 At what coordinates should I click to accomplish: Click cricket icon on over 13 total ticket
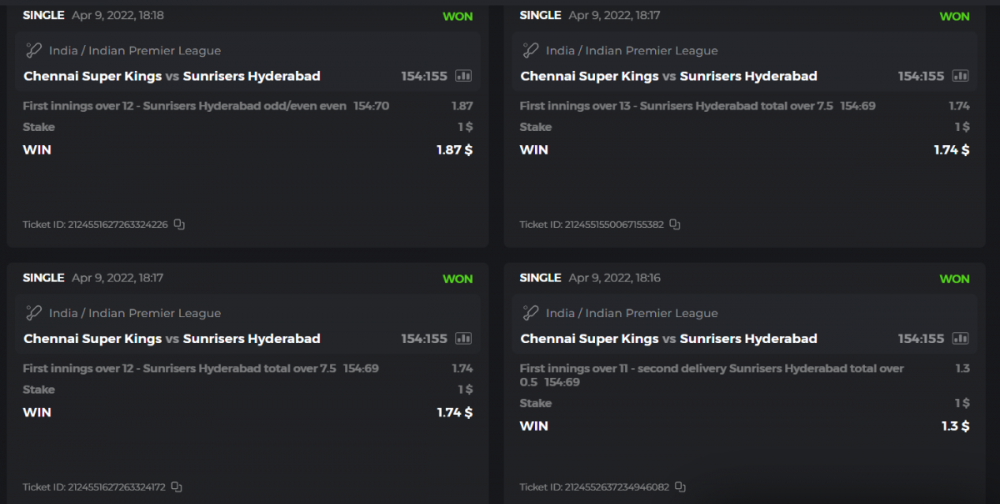(x=530, y=51)
